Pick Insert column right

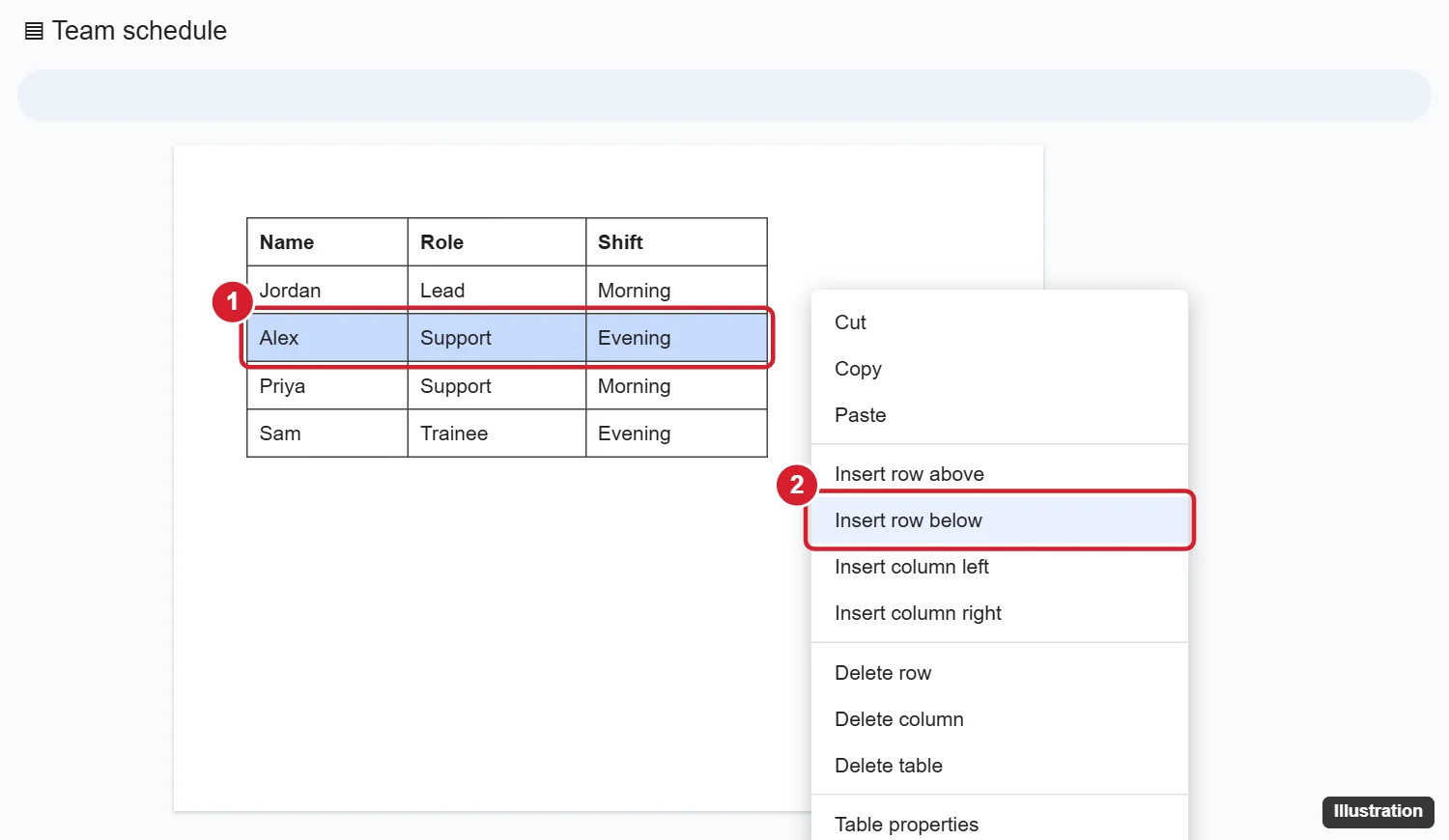point(1000,613)
